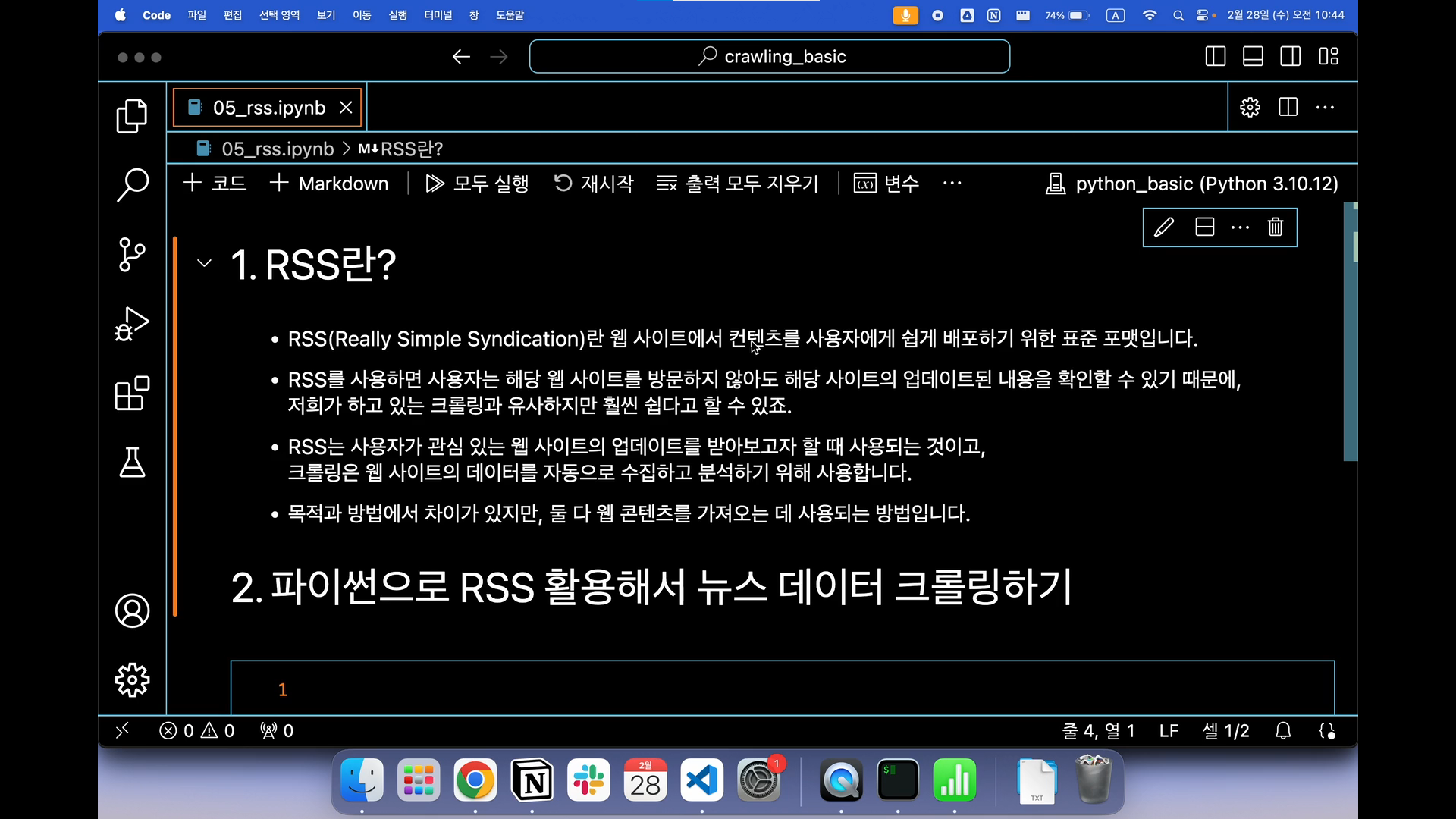Open the Search view in activity bar

click(132, 184)
